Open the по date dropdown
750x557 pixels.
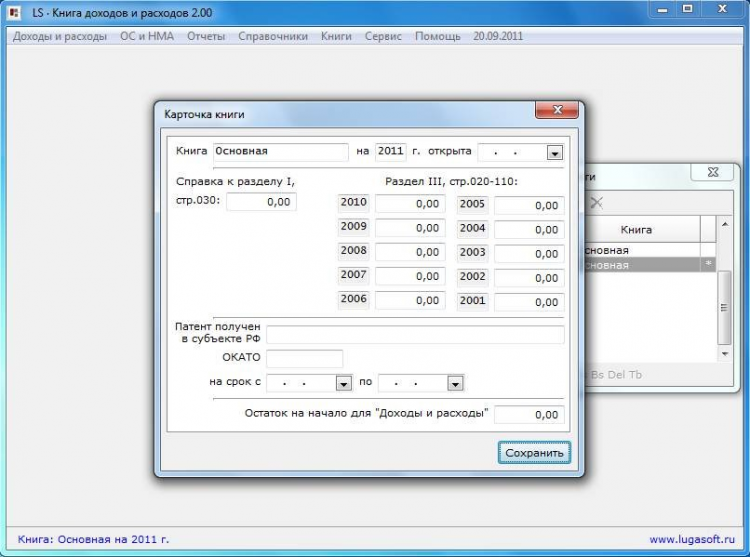tap(455, 383)
